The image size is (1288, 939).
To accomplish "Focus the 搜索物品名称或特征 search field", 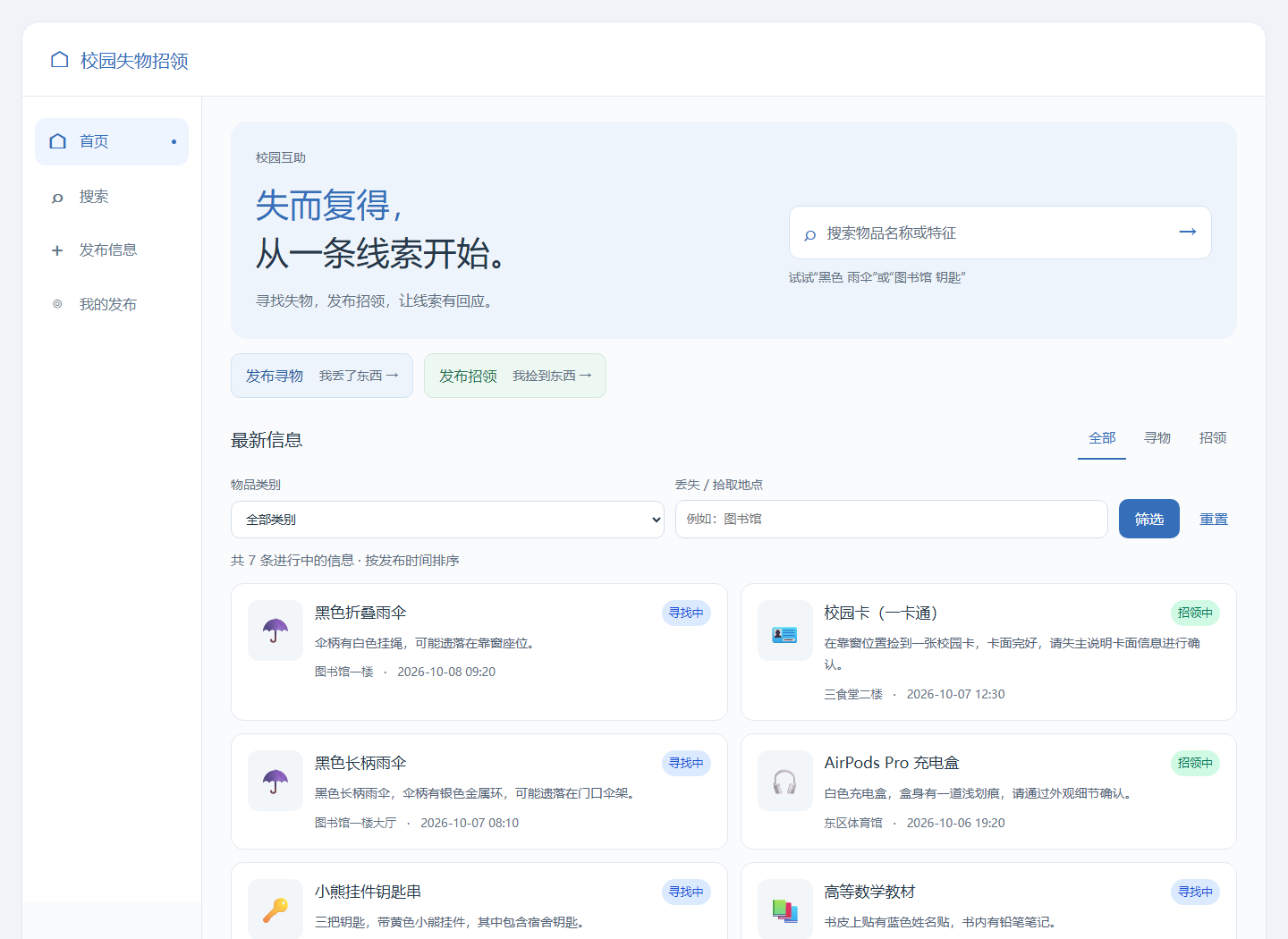I will [x=1000, y=233].
